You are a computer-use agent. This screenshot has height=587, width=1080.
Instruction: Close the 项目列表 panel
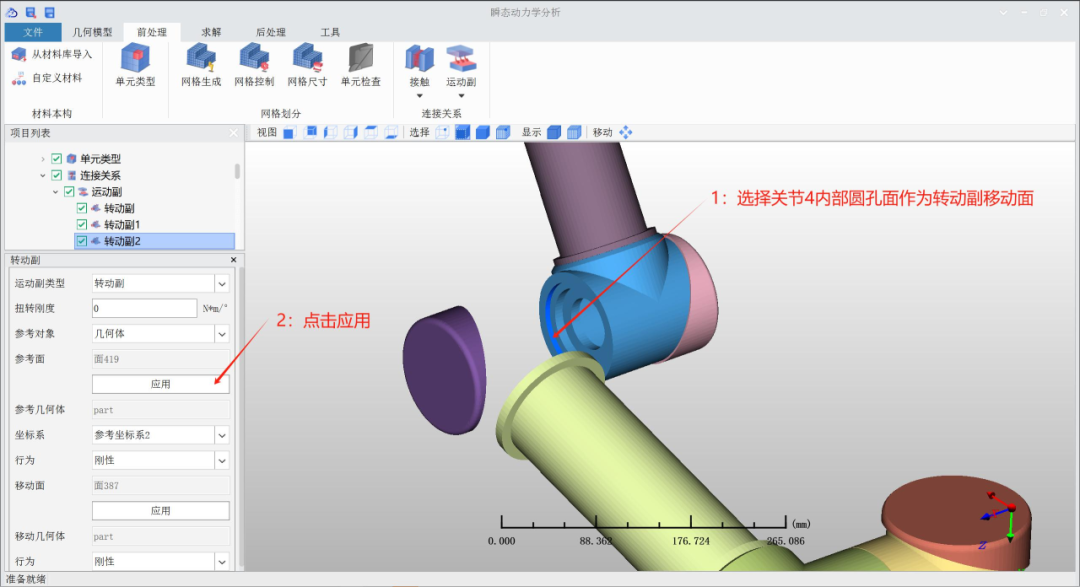[x=233, y=133]
